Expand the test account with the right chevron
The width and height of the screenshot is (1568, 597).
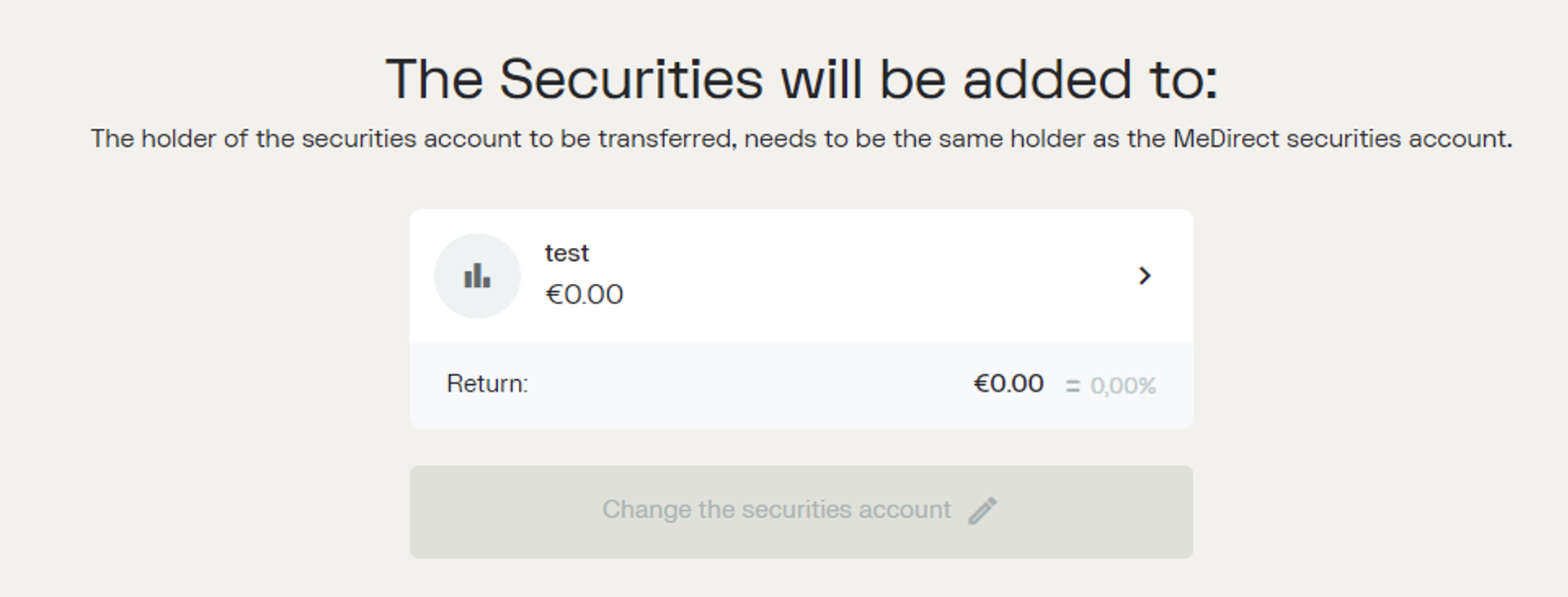(1145, 276)
